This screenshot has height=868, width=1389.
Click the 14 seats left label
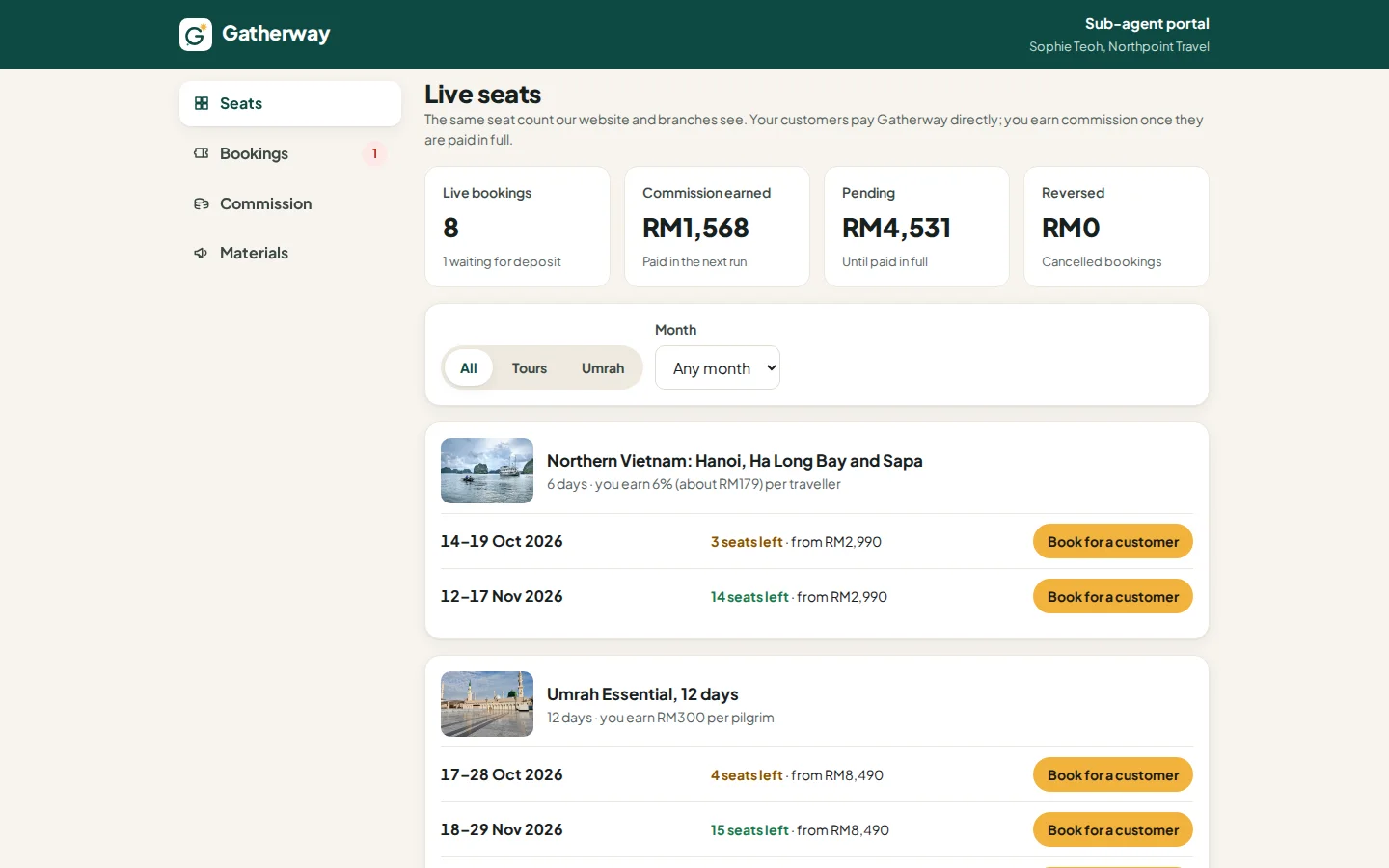749,597
